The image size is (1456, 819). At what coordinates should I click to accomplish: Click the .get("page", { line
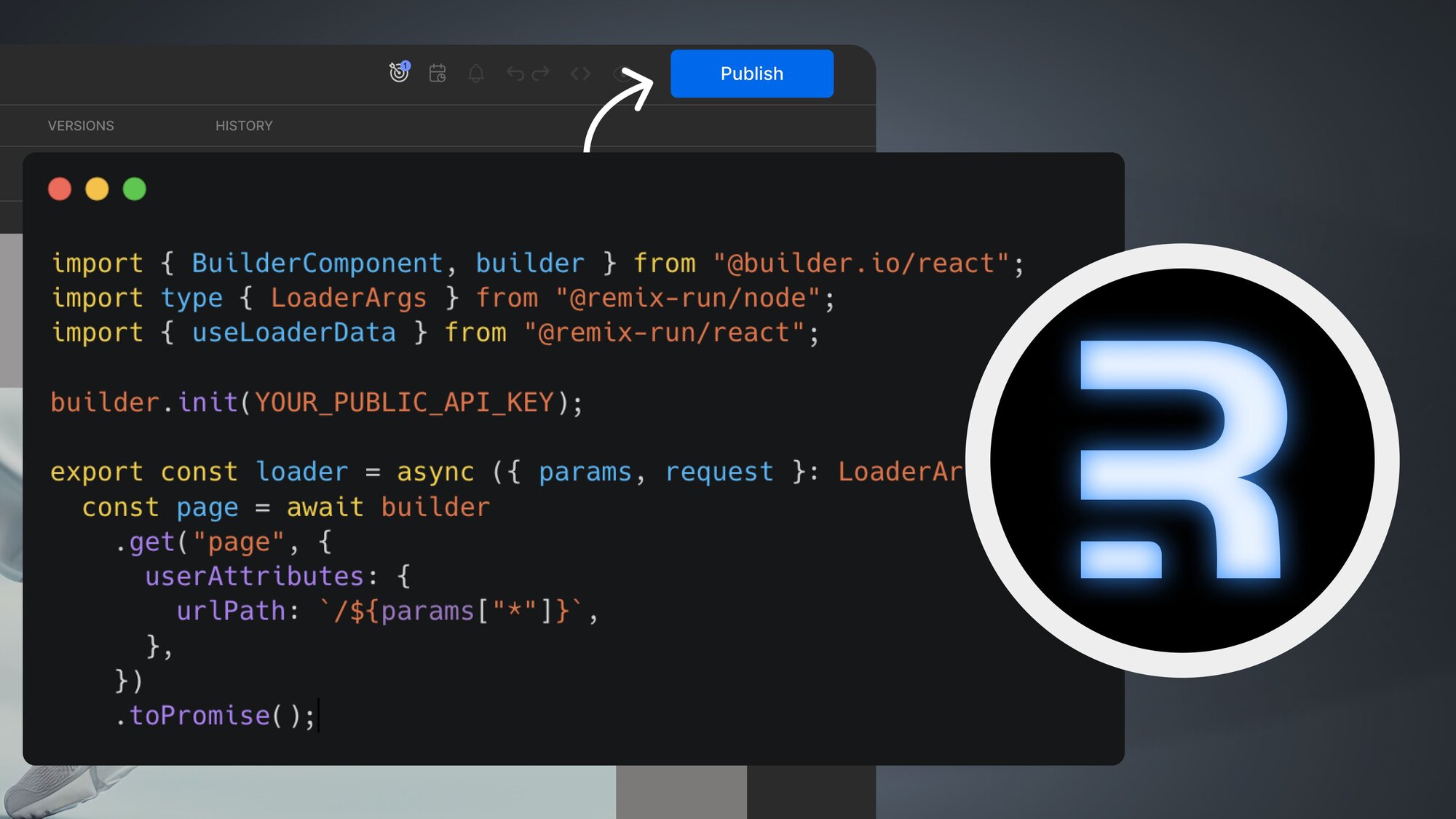tap(223, 542)
